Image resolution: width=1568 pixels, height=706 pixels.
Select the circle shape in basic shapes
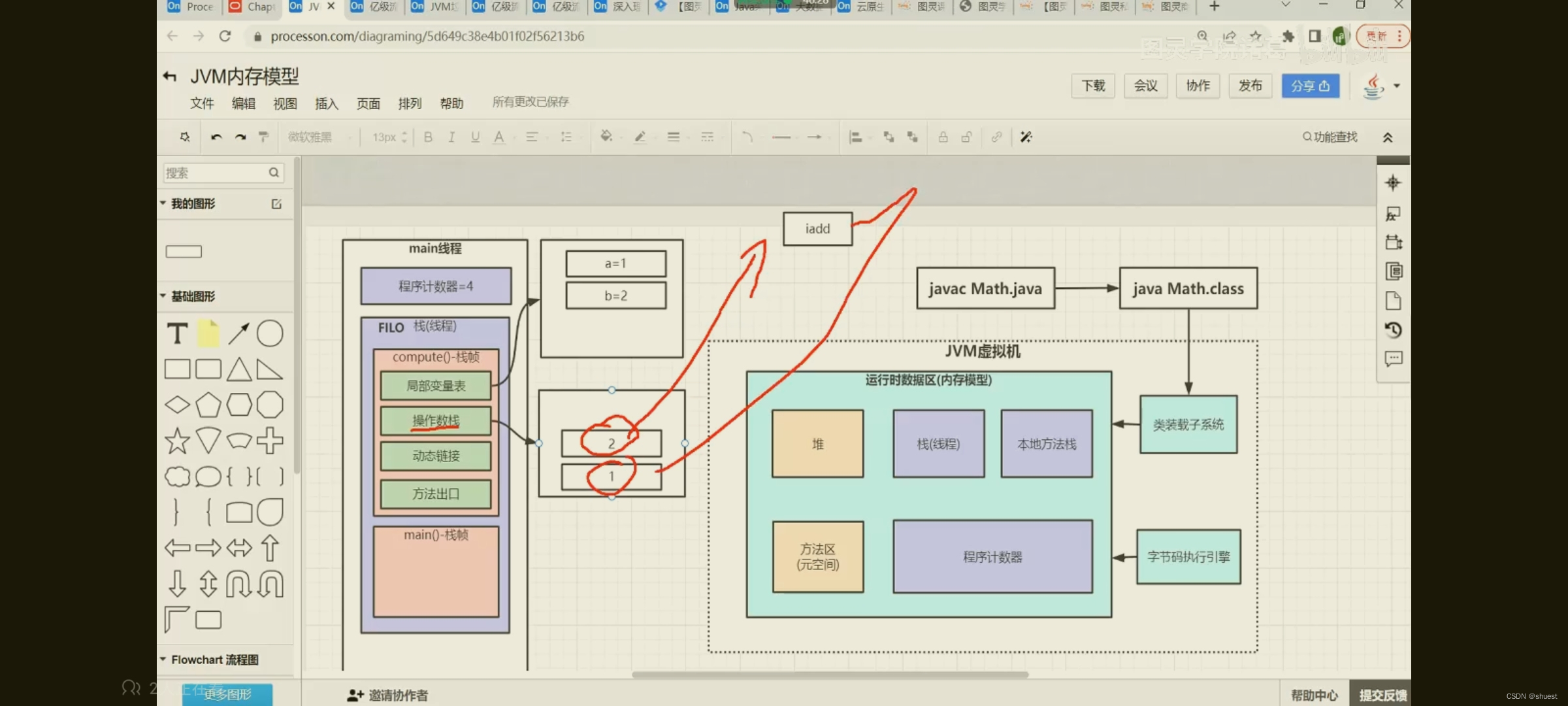[270, 333]
